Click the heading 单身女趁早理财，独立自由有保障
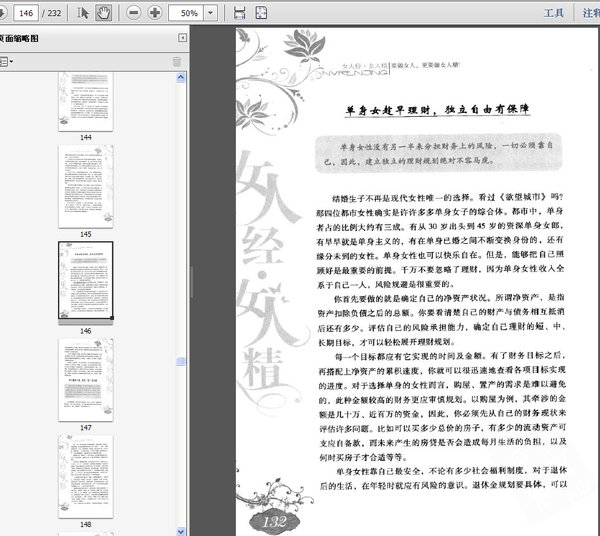 point(437,110)
